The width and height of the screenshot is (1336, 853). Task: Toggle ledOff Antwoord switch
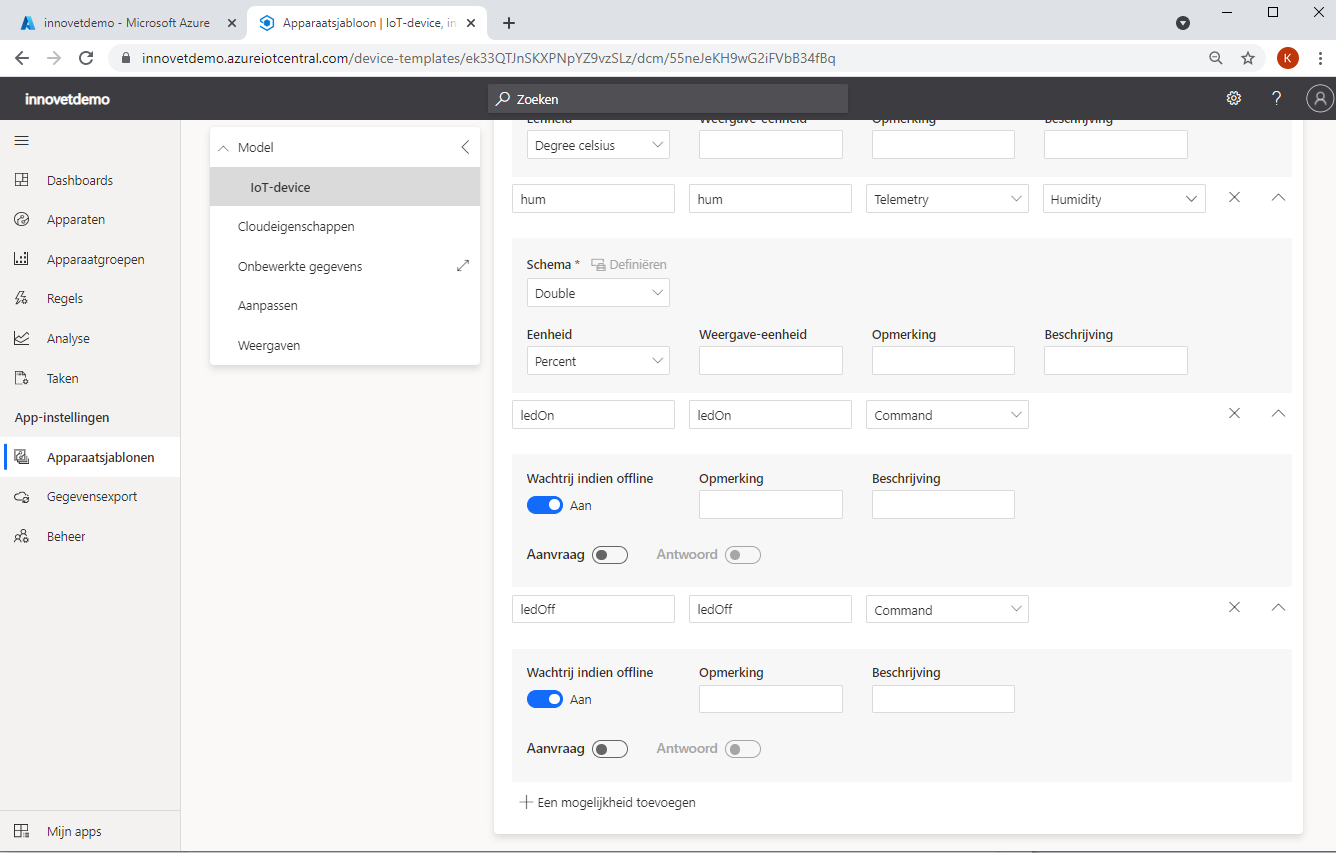point(743,749)
